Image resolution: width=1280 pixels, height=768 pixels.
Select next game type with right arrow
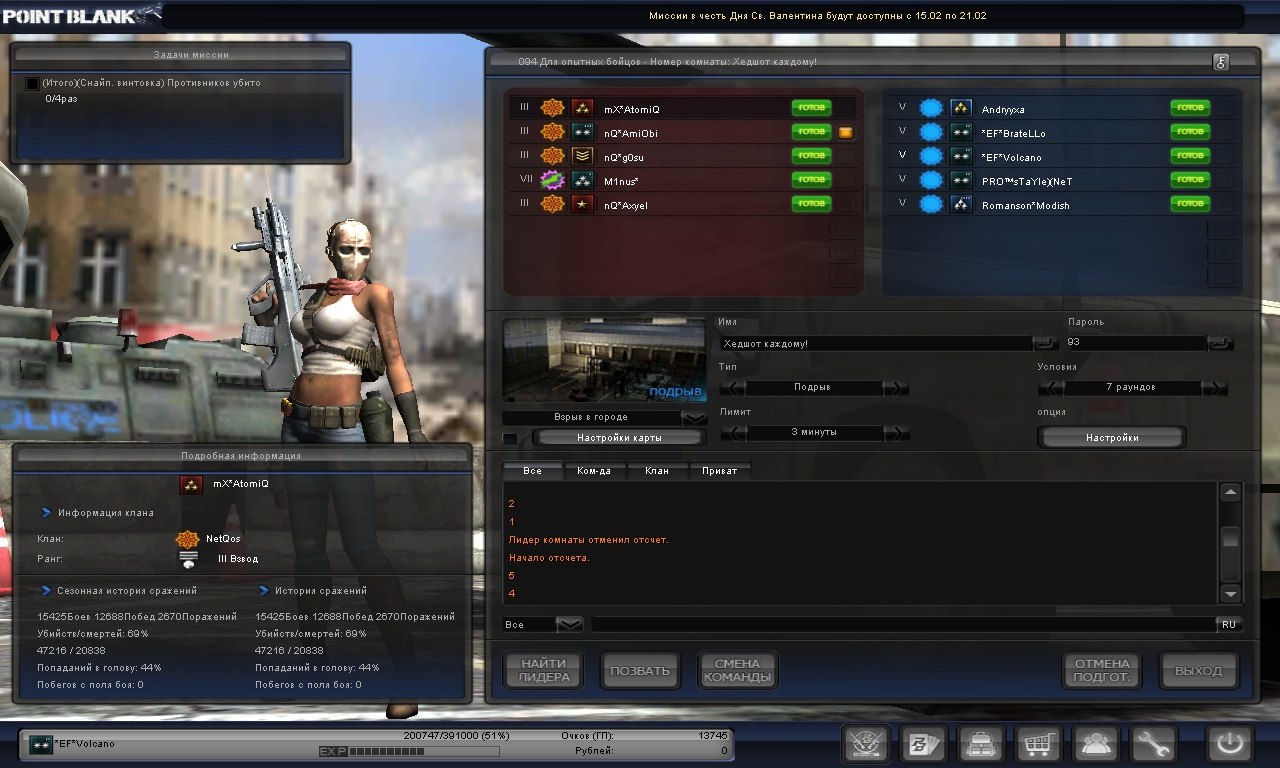pyautogui.click(x=896, y=388)
